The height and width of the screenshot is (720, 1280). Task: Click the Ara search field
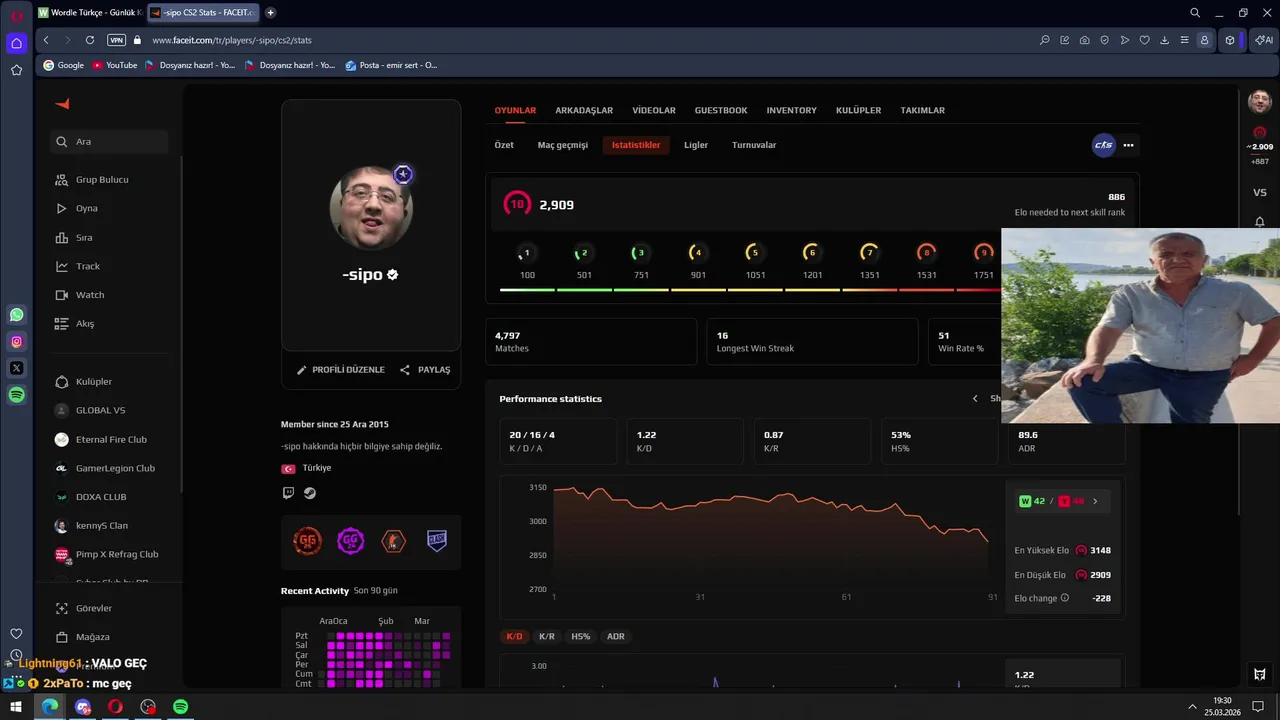point(109,142)
